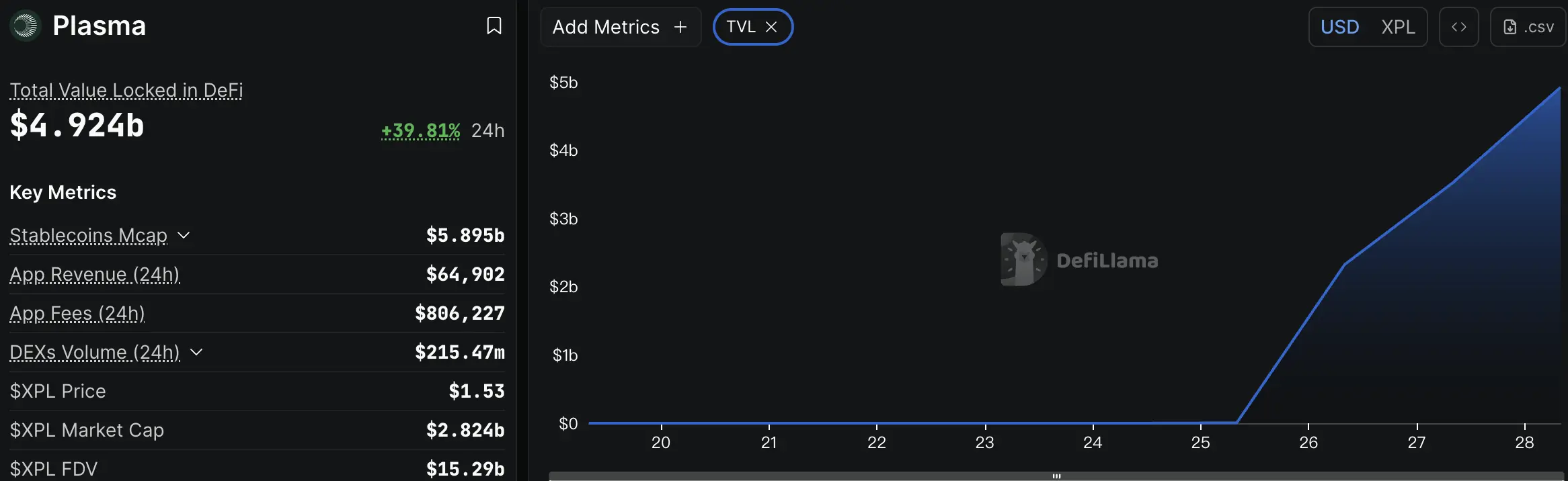Switch chart denomination to XPL
1568x481 pixels.
point(1398,27)
